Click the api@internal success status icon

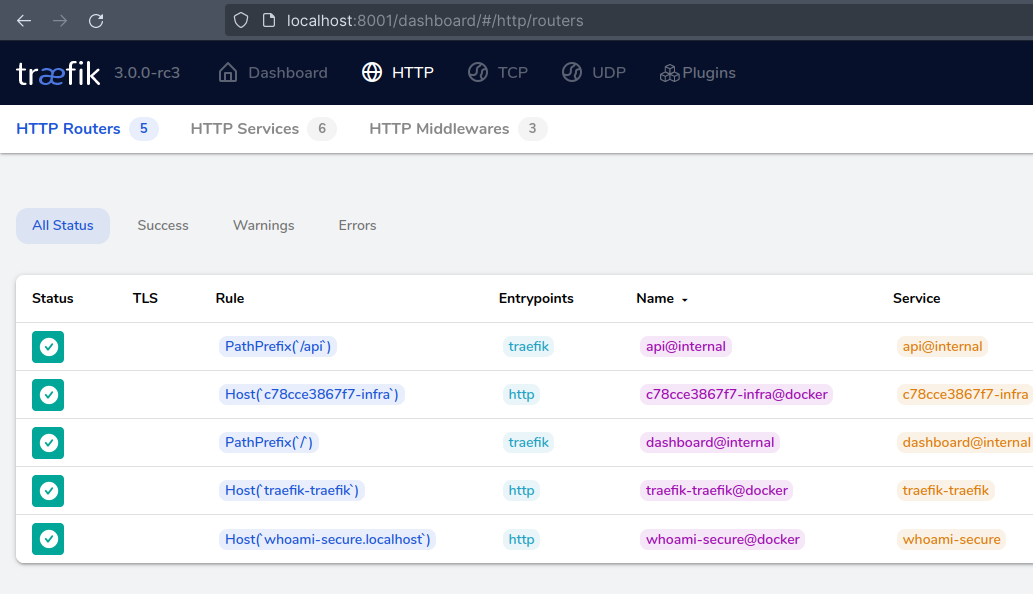(48, 347)
